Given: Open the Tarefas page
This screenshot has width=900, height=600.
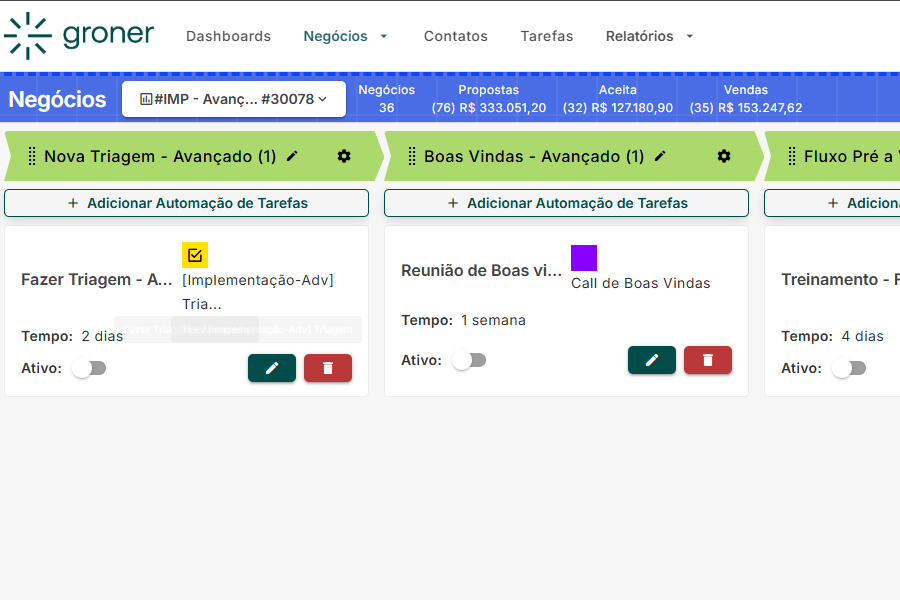Looking at the screenshot, I should 546,36.
